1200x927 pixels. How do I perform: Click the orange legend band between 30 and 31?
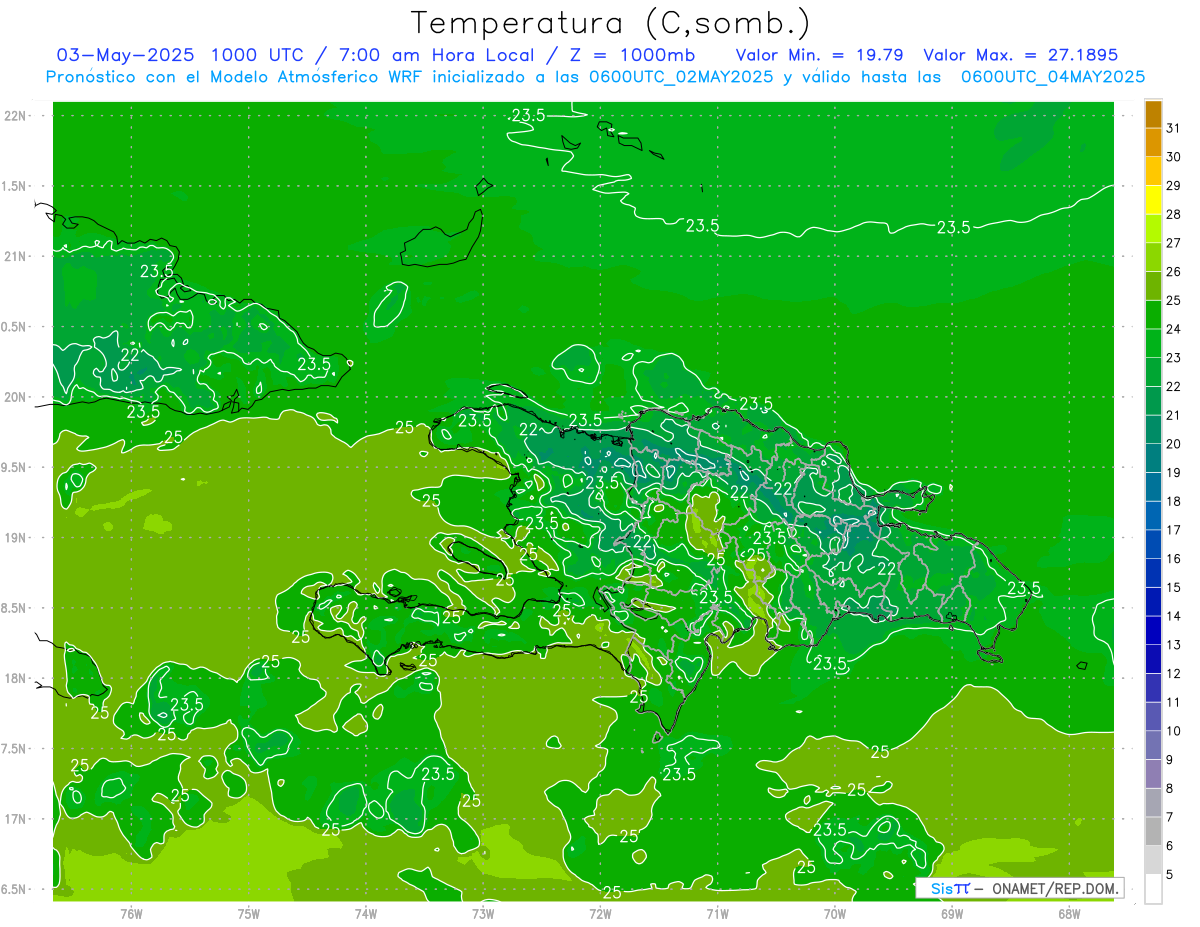(x=1153, y=143)
